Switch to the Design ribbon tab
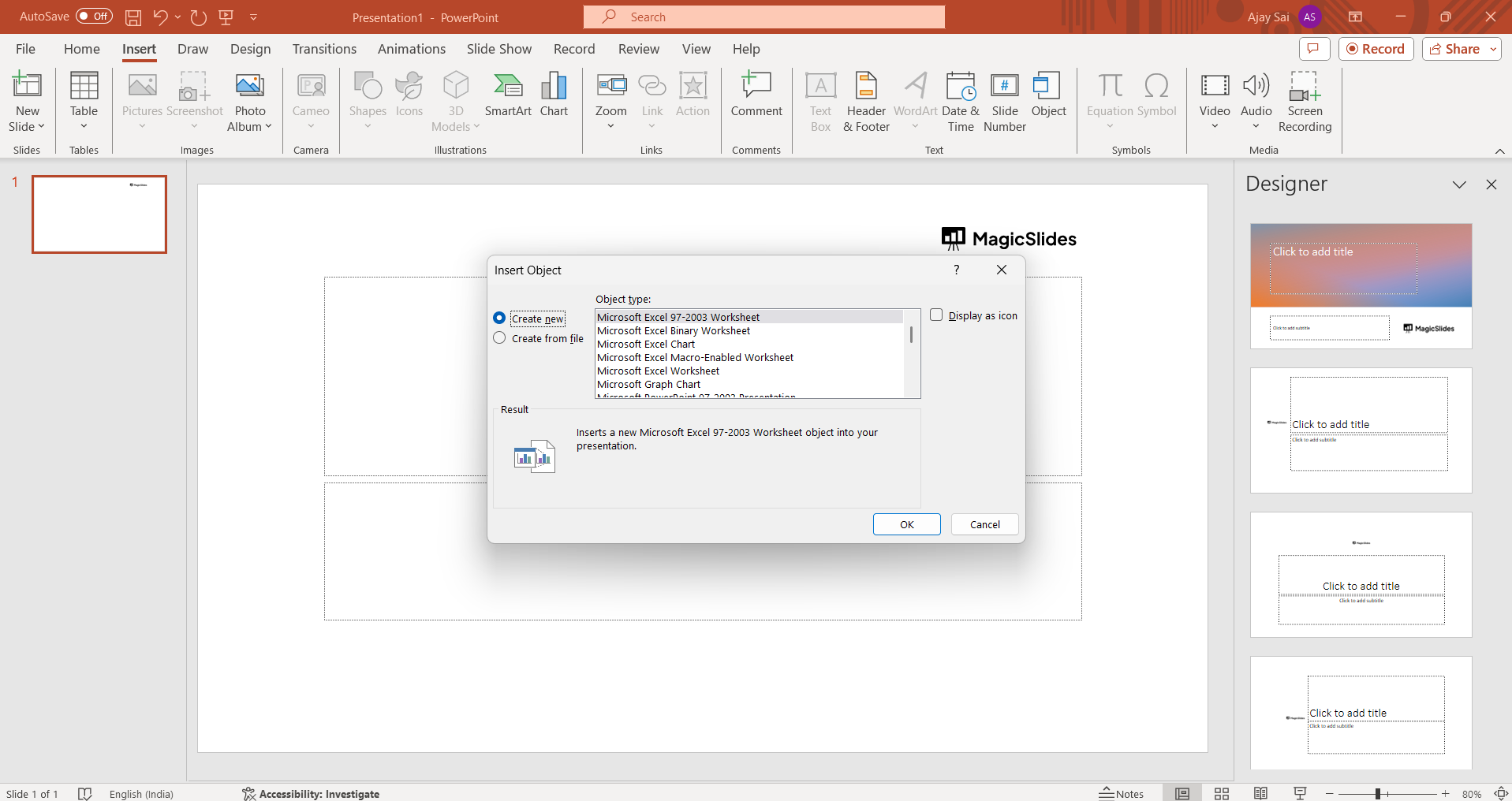The height and width of the screenshot is (801, 1512). 250,49
